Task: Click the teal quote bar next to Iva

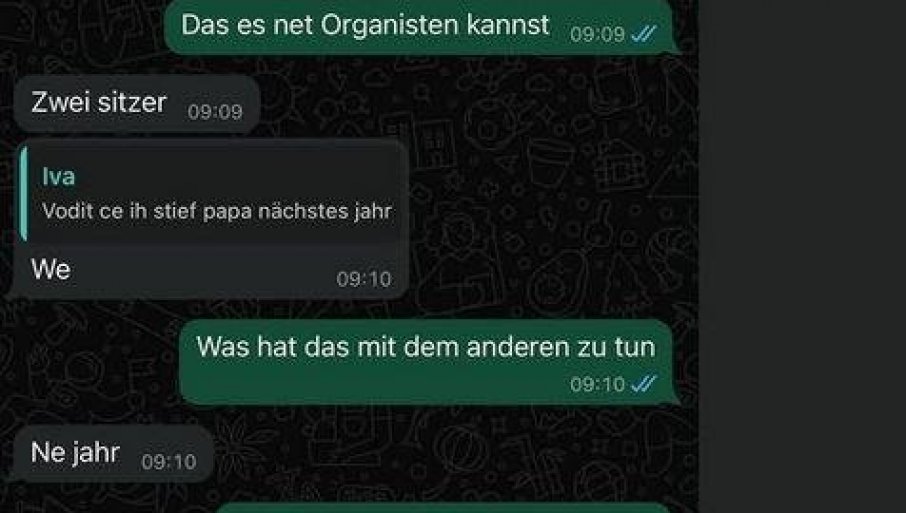Action: point(23,194)
